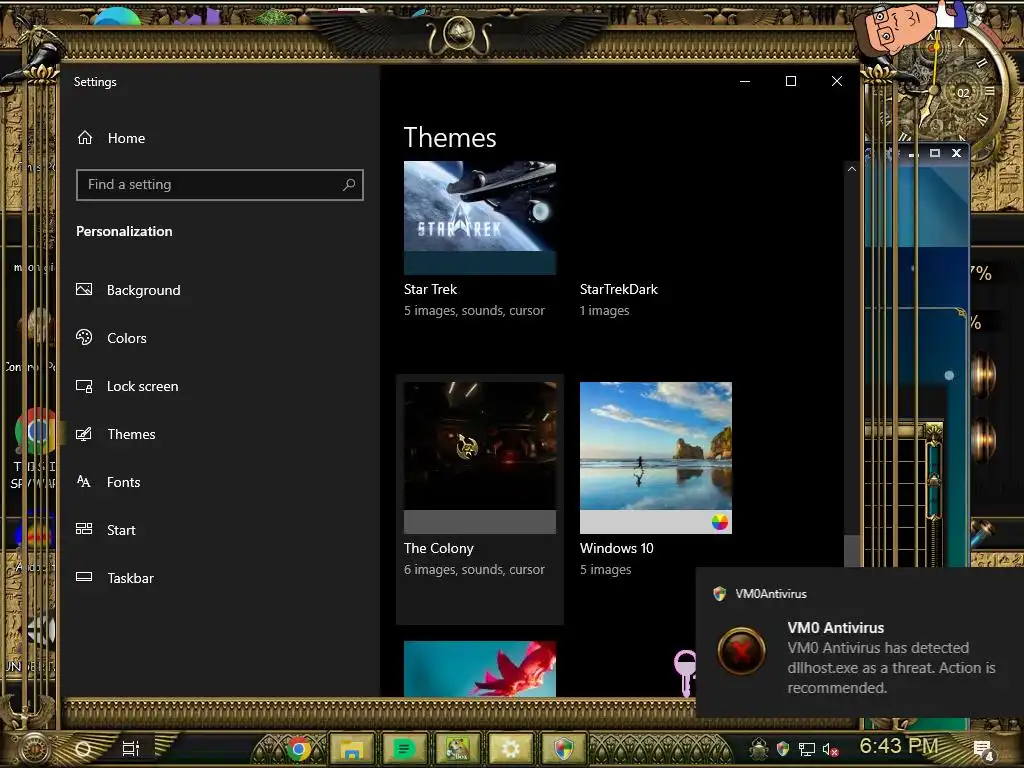Image resolution: width=1024 pixels, height=768 pixels.
Task: Open the shield antivirus taskbar app
Action: click(563, 749)
